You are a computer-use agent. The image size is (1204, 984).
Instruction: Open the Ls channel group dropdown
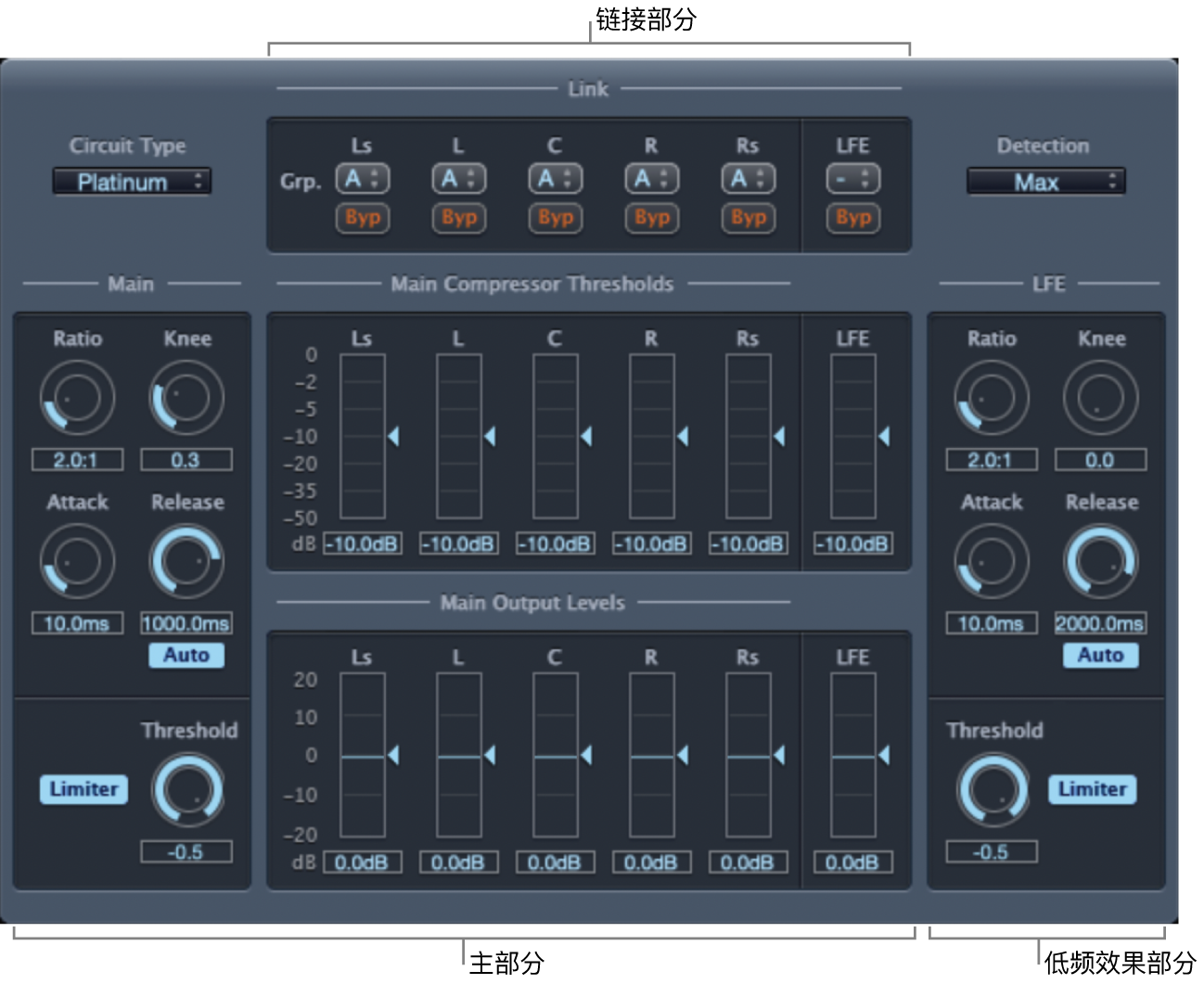[363, 179]
